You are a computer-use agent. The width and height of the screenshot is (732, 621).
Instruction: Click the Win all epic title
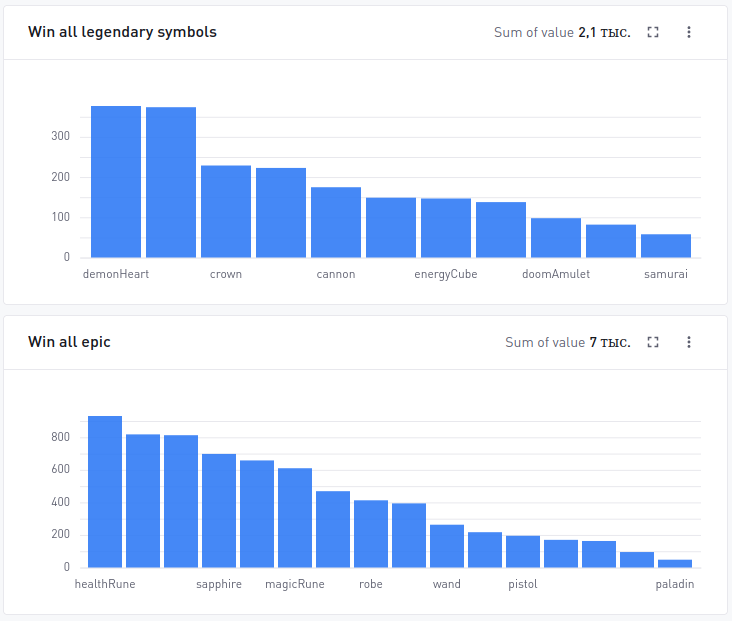click(69, 342)
